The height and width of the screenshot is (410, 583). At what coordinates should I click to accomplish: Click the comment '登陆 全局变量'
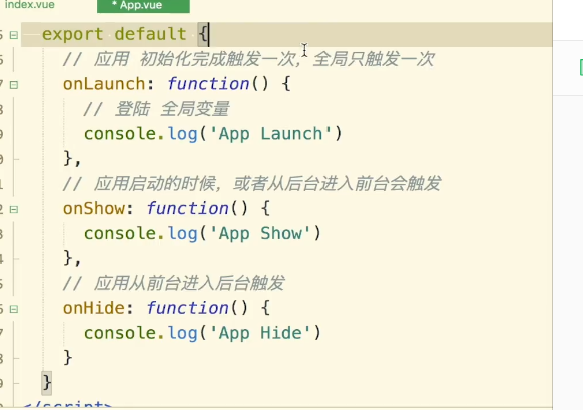coord(156,109)
